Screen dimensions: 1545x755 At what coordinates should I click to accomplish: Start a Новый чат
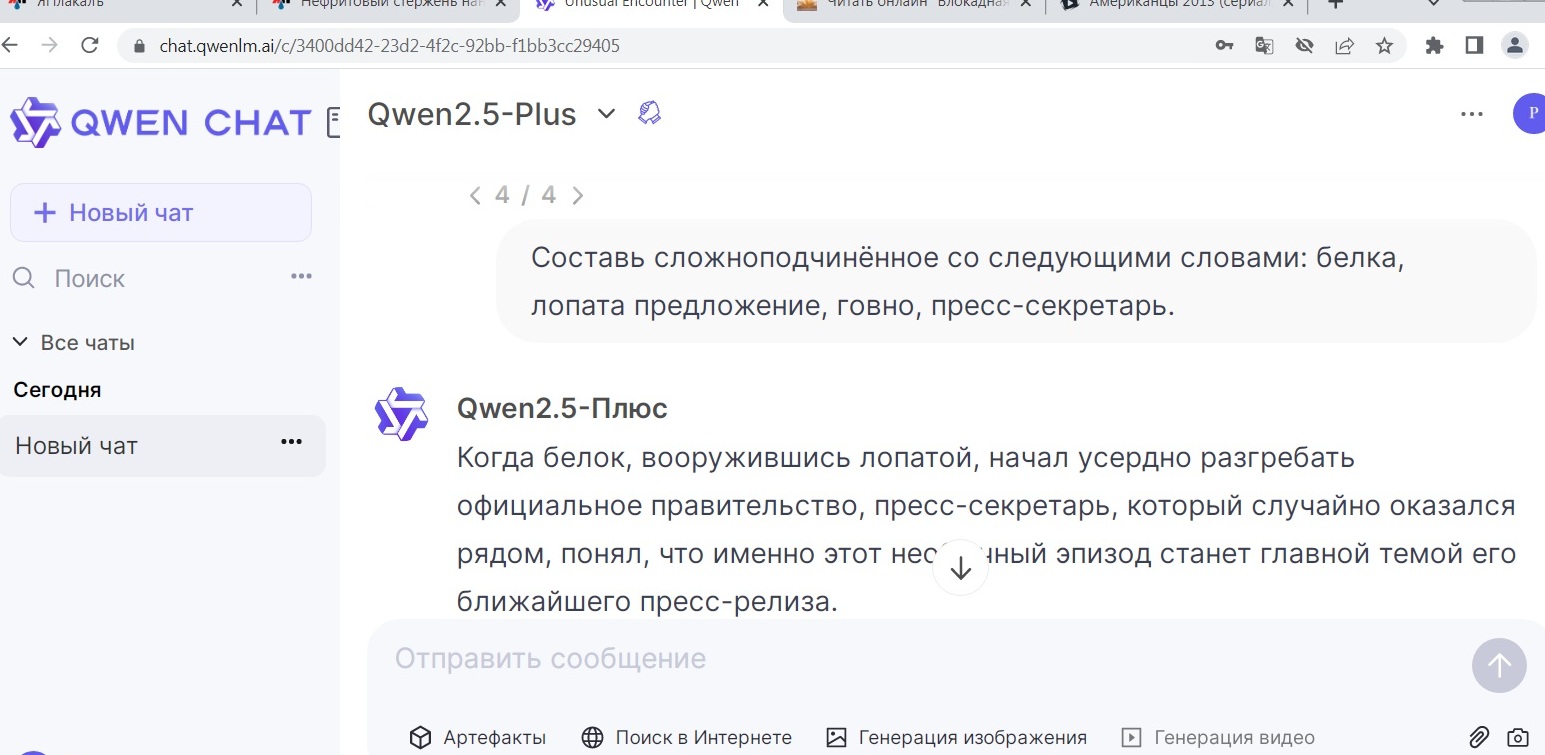click(x=161, y=213)
